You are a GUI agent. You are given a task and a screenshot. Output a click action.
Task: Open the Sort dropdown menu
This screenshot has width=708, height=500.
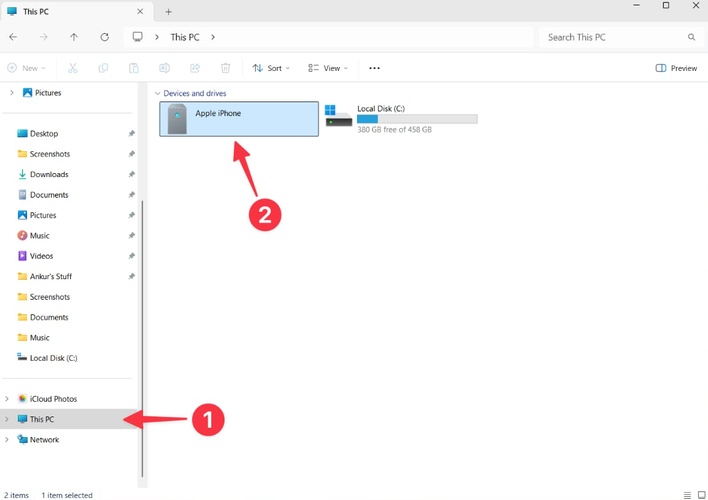tap(271, 68)
